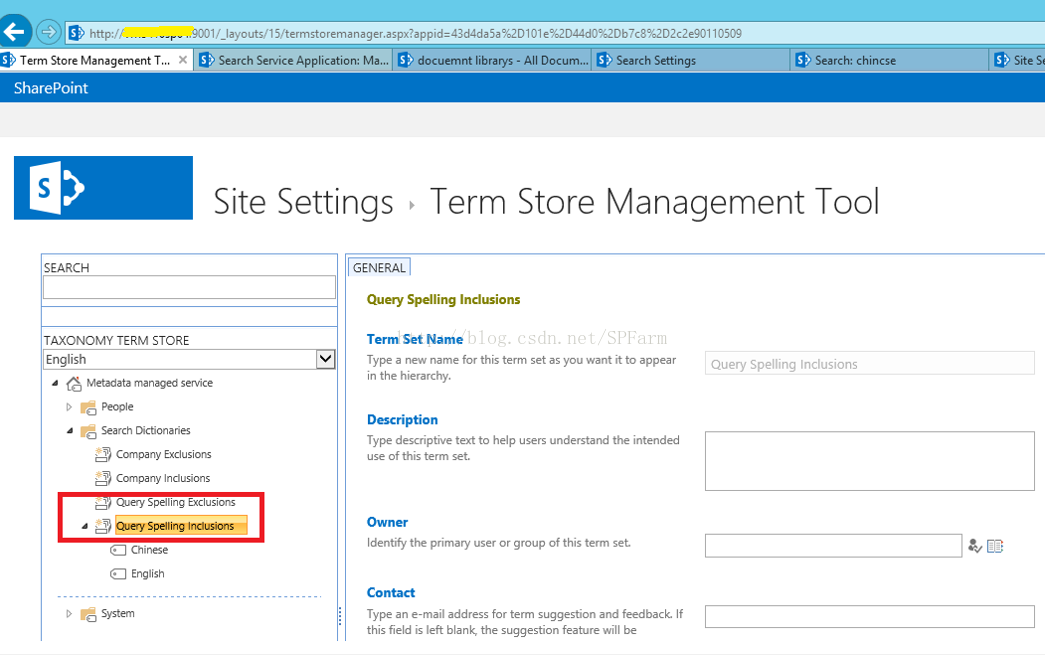Select the English term under Query Spelling Inclusions

[147, 574]
